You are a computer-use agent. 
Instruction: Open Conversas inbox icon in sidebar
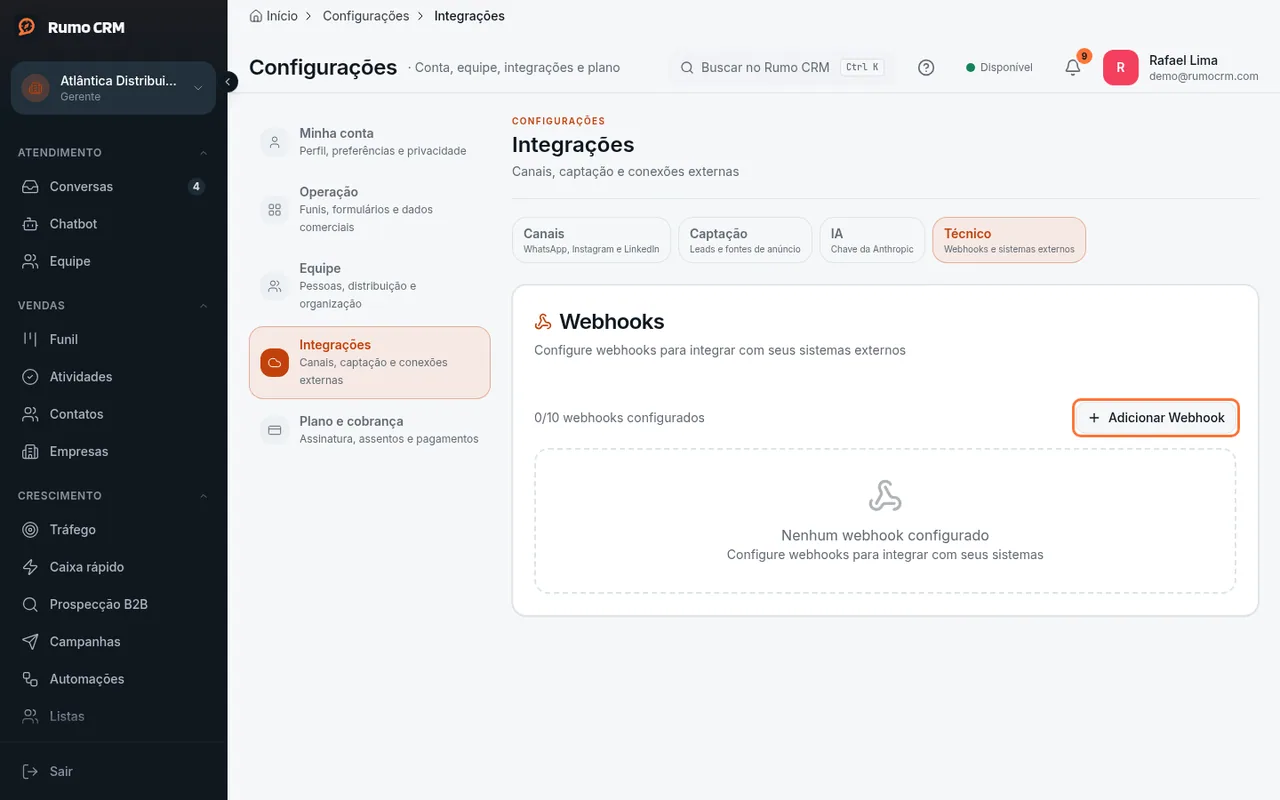coord(31,187)
